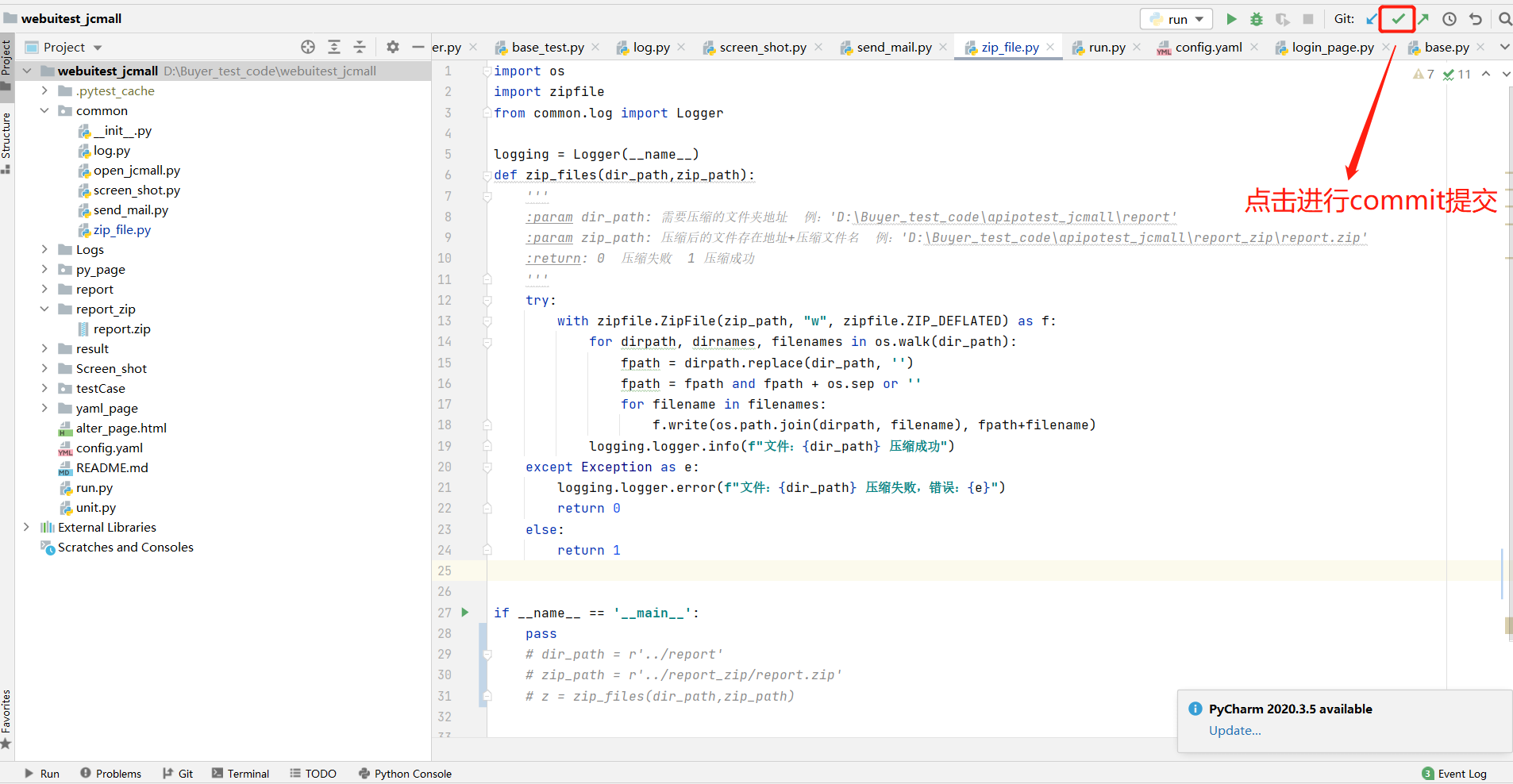Show hidden editor tabs dropdown

point(1504,47)
